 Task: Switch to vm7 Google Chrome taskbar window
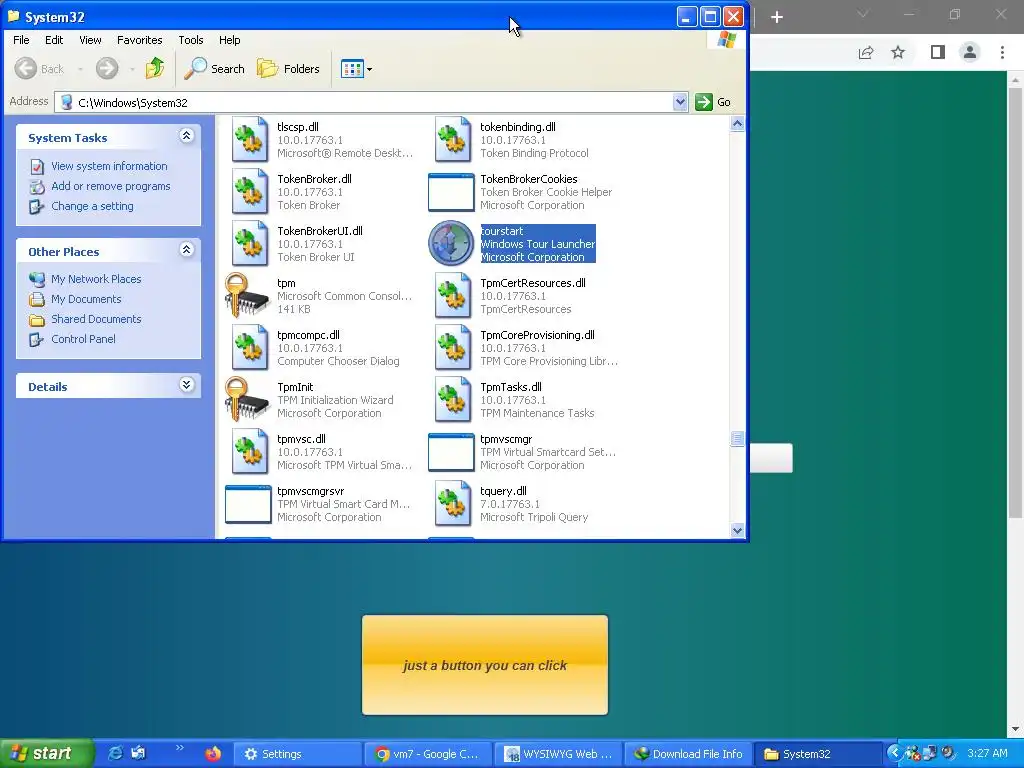tap(427, 754)
